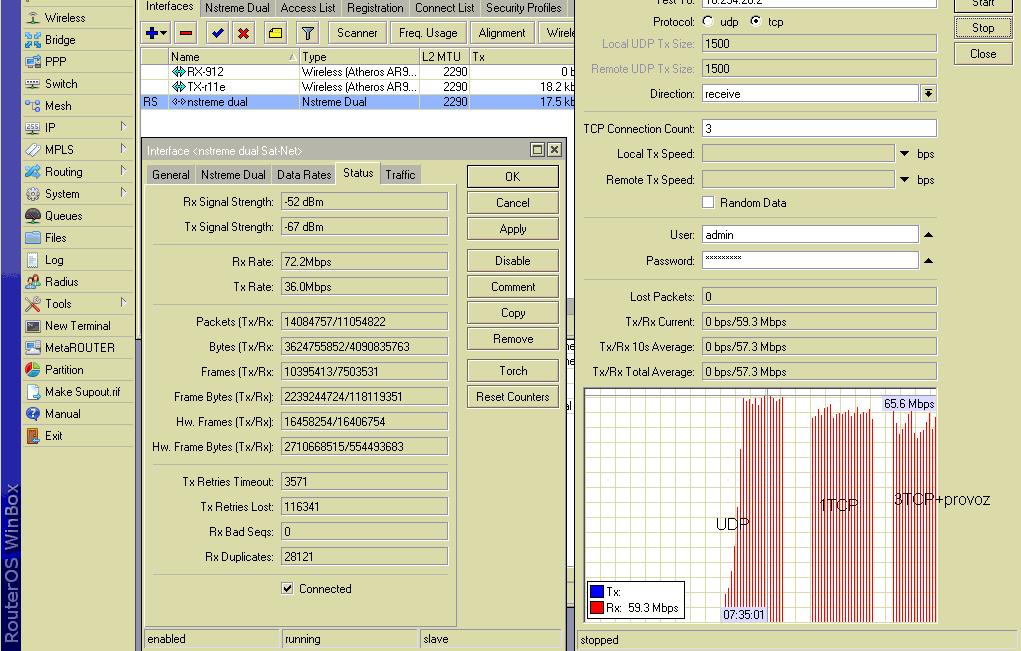Click the yellow comment note icon
Viewport: 1021px width, 651px height.
tap(275, 33)
